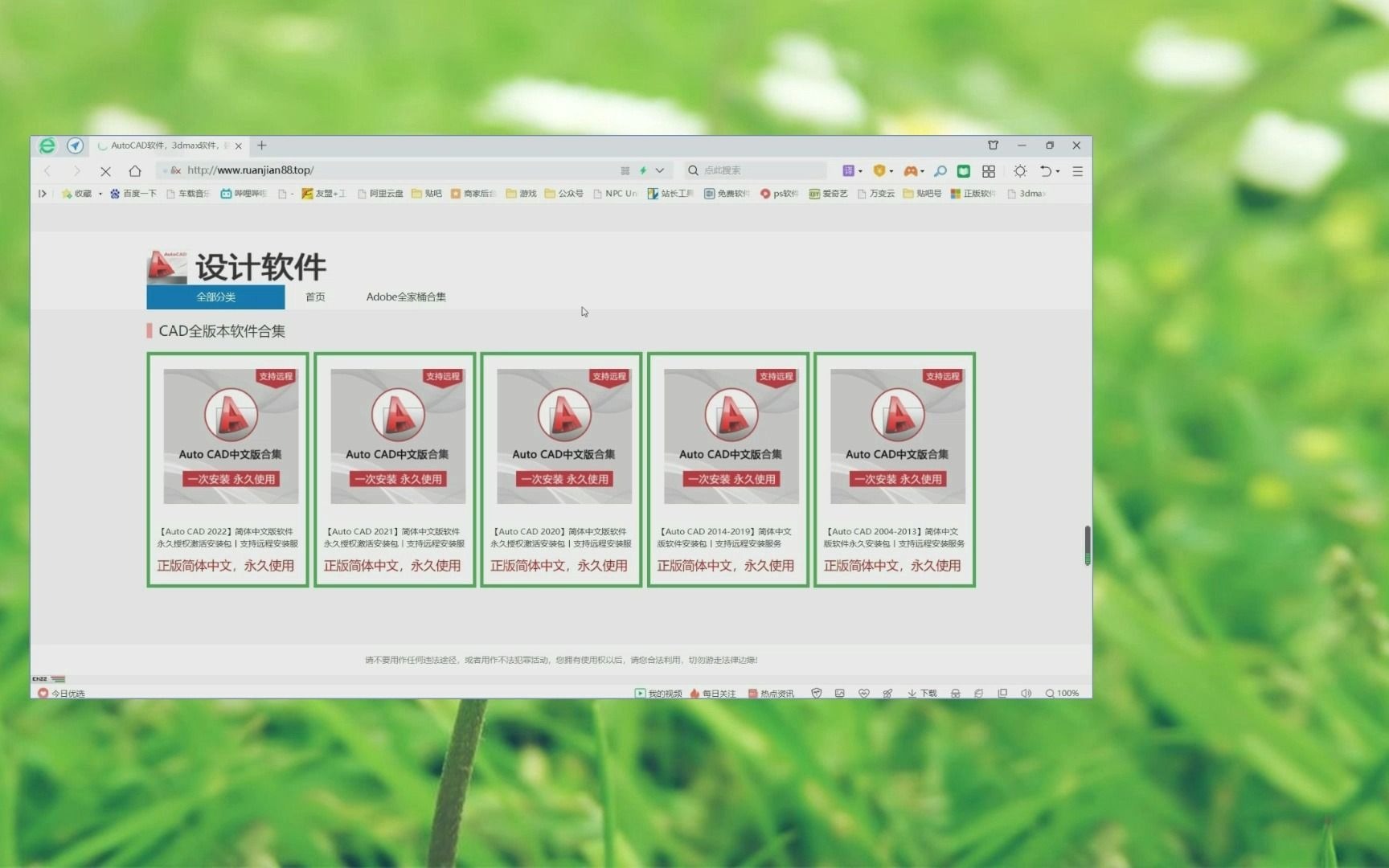Open the Auto CAD 2022 product thumbnail
Image resolution: width=1389 pixels, height=868 pixels.
pyautogui.click(x=231, y=436)
